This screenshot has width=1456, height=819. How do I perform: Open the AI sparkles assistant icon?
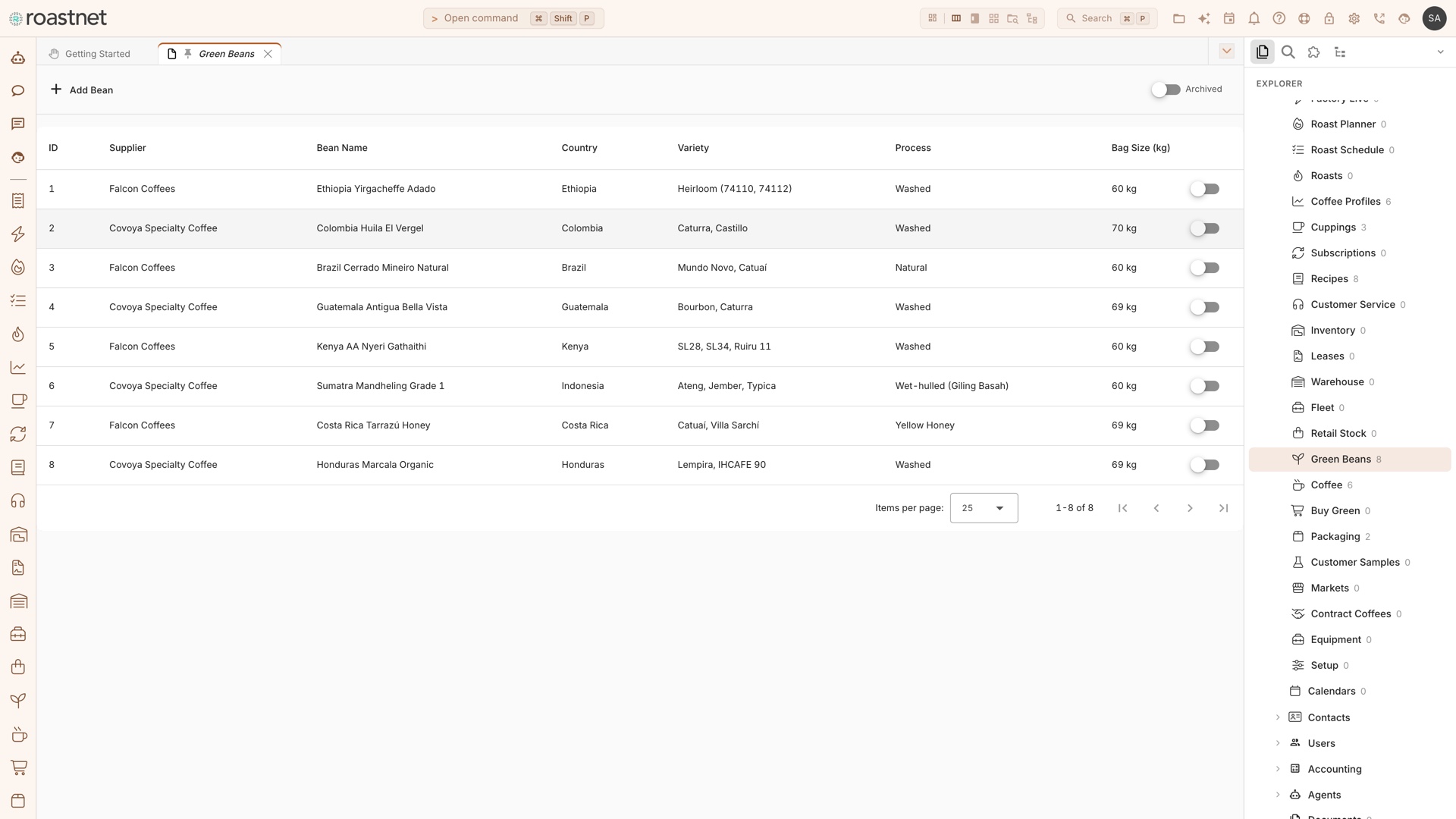[1203, 18]
